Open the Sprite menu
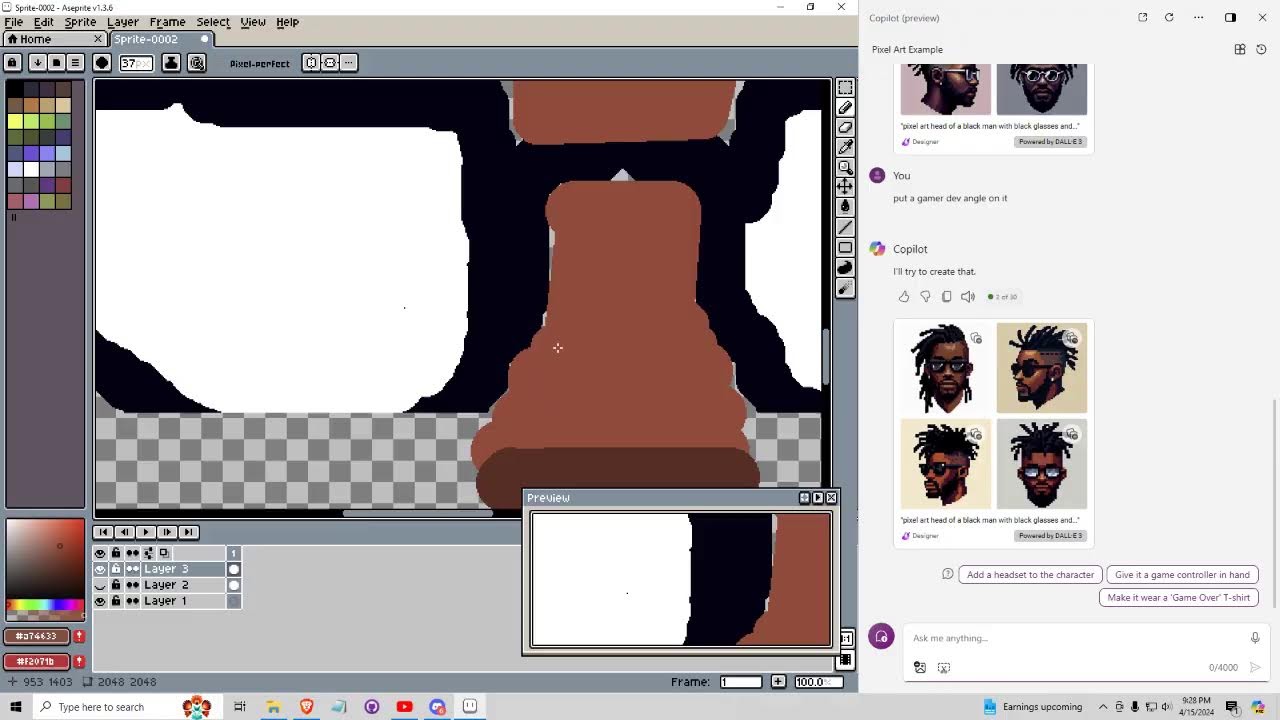 [x=80, y=22]
